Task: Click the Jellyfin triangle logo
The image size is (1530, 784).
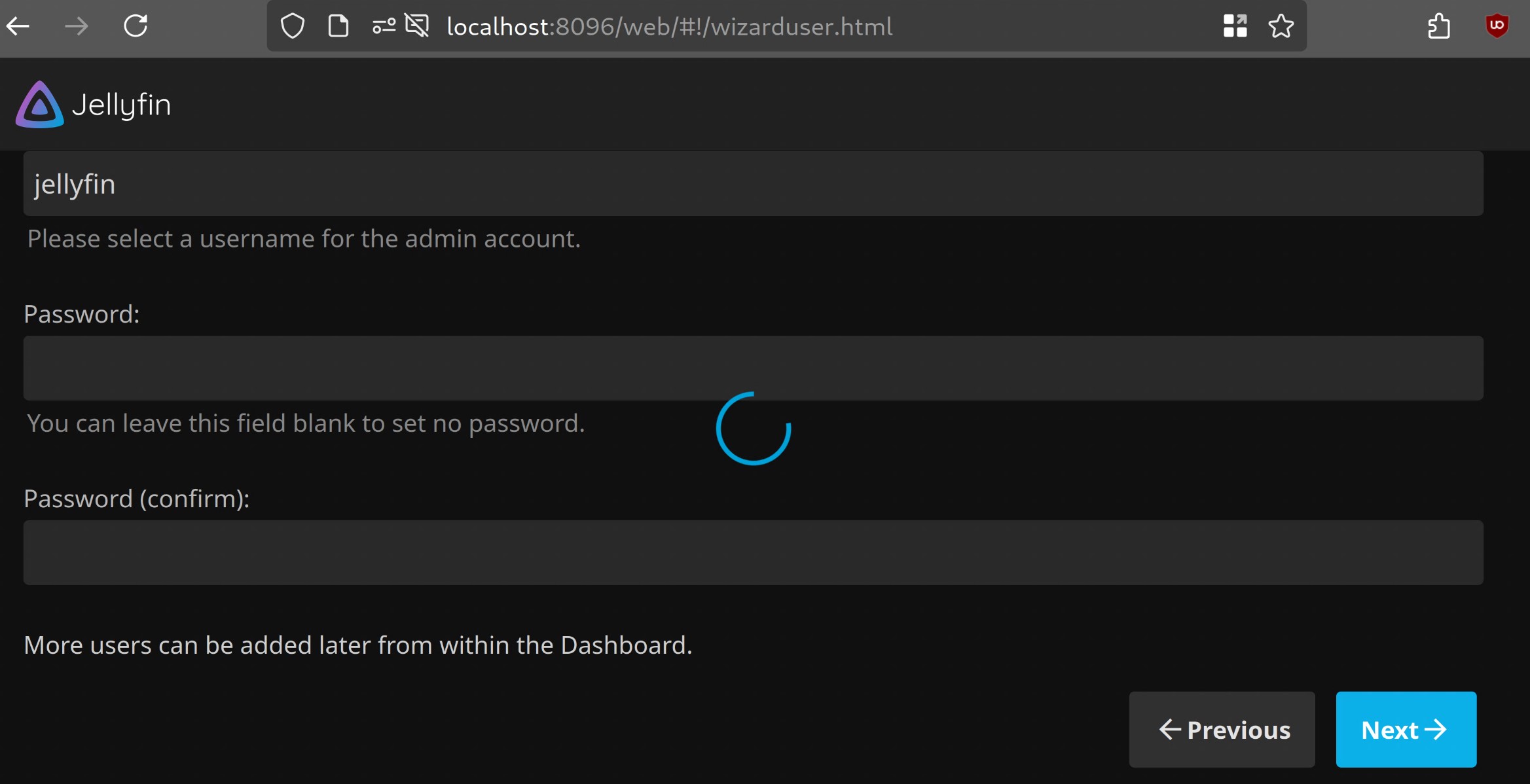Action: tap(39, 105)
